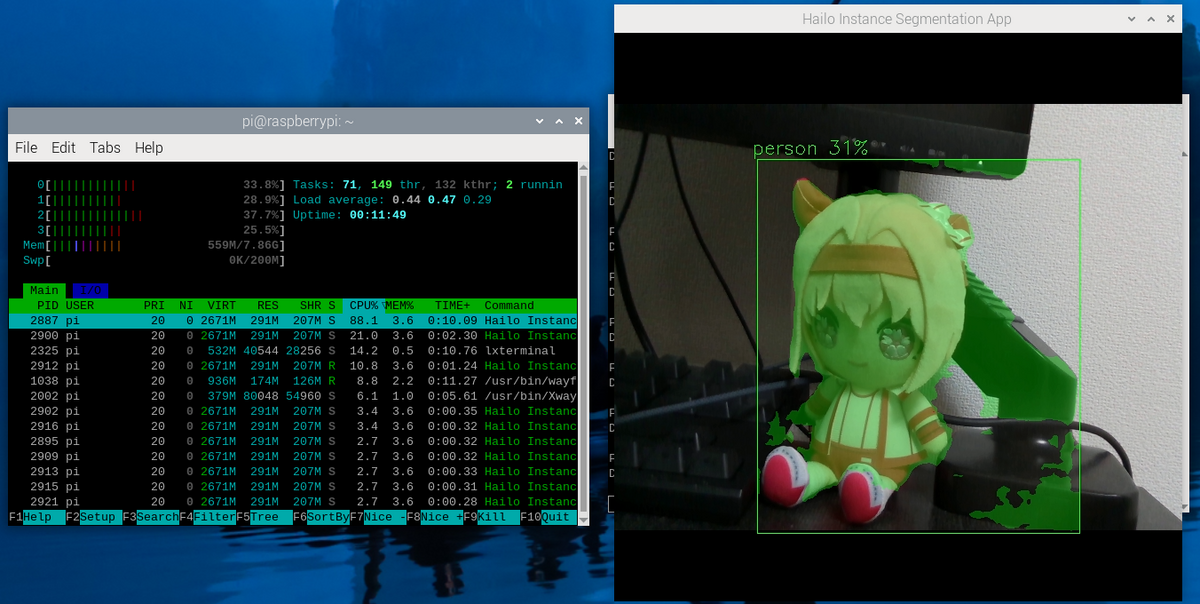Viewport: 1200px width, 604px height.
Task: Click F4 Filter in htop footer
Action: point(207,517)
